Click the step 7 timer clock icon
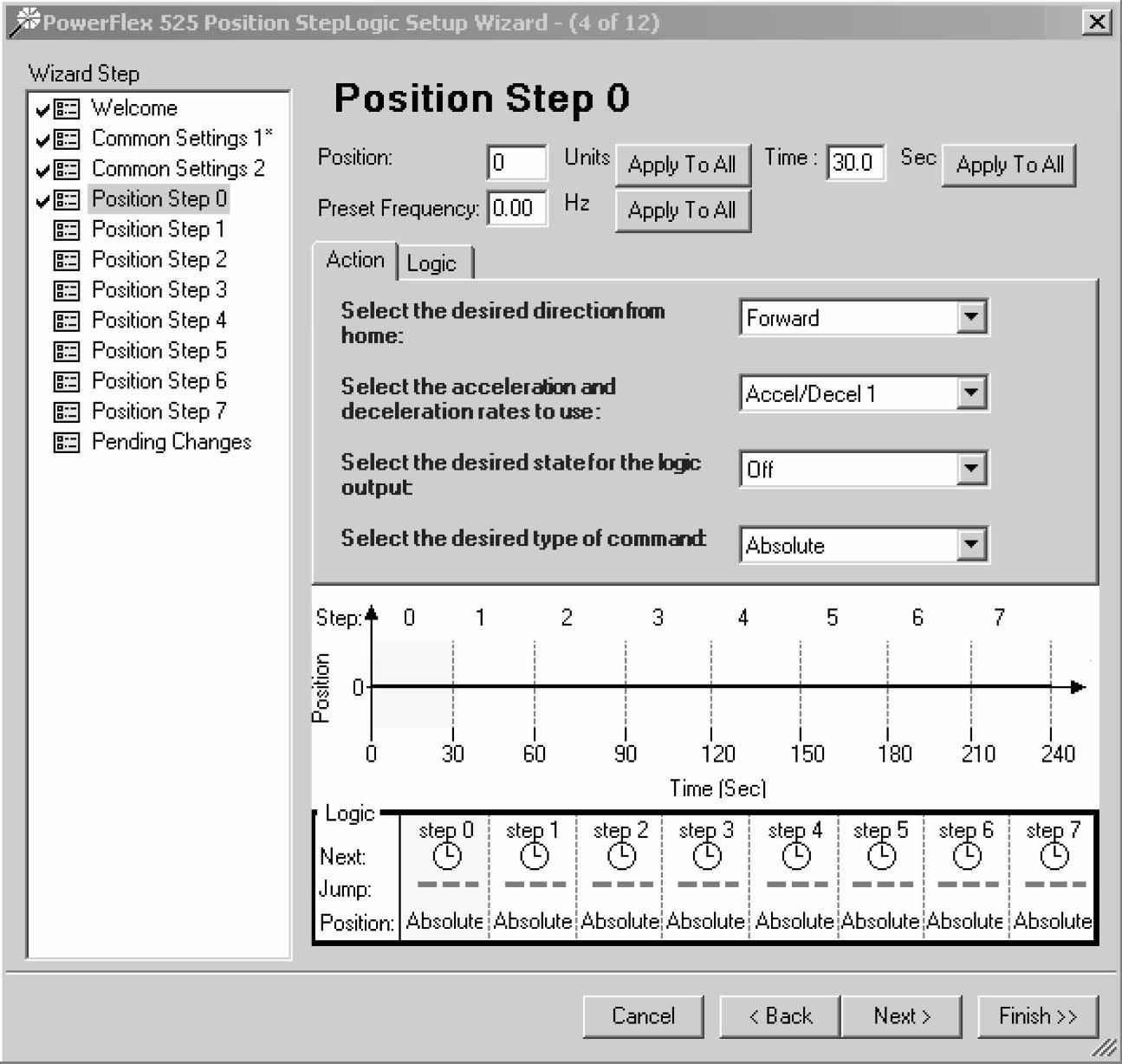Viewport: 1122px width, 1064px height. (1054, 857)
